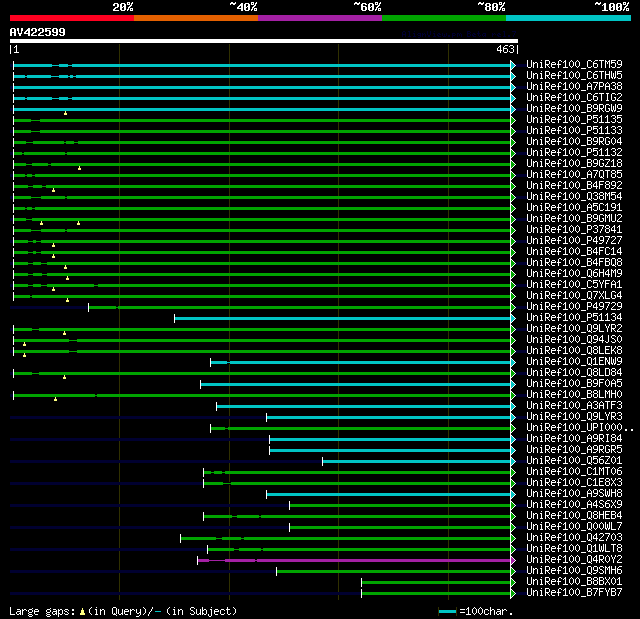Image resolution: width=640 pixels, height=619 pixels.
Task: Open hit UniRef100_Q8LD84
Action: tap(574, 373)
